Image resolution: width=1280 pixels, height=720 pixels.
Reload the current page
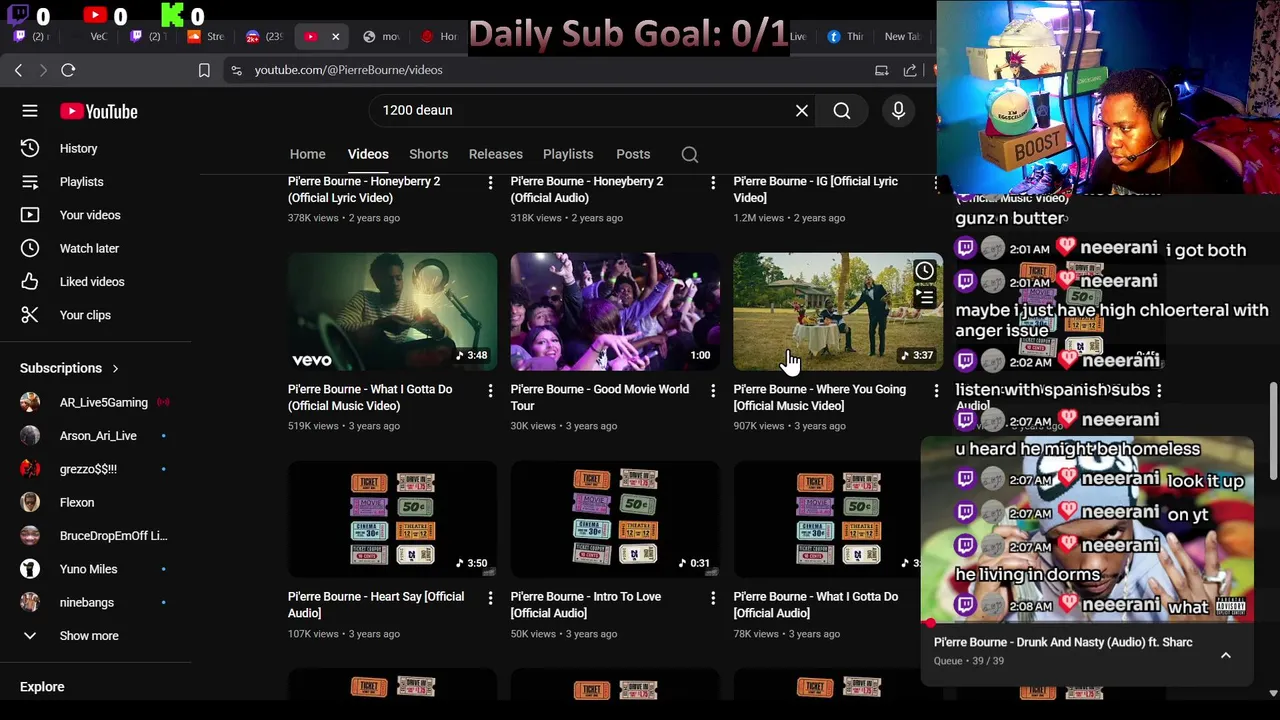(68, 70)
